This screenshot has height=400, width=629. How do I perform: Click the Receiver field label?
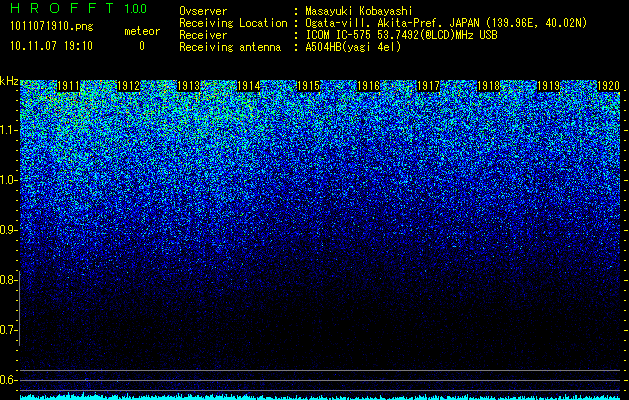pos(203,35)
